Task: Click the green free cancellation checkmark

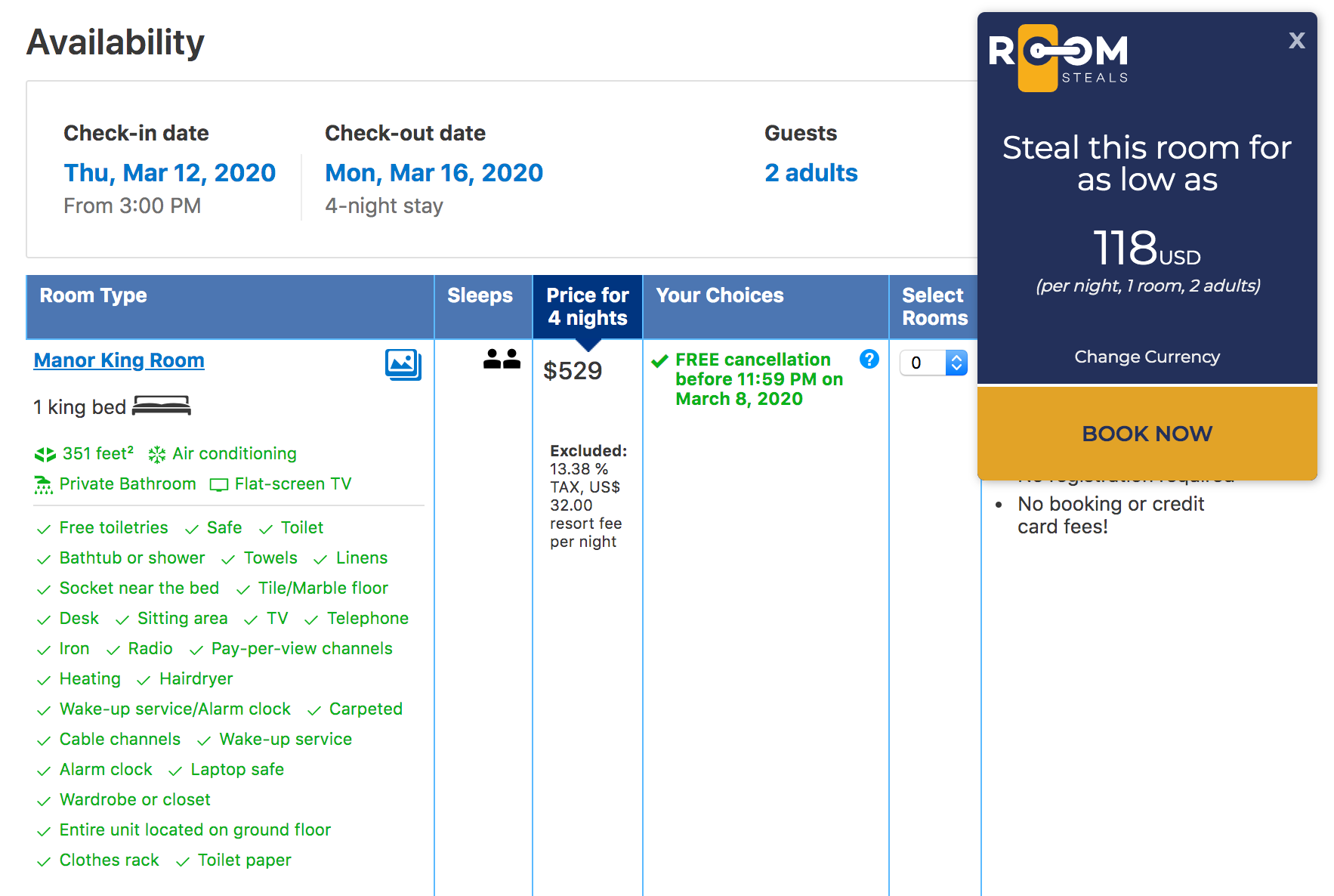Action: [659, 360]
